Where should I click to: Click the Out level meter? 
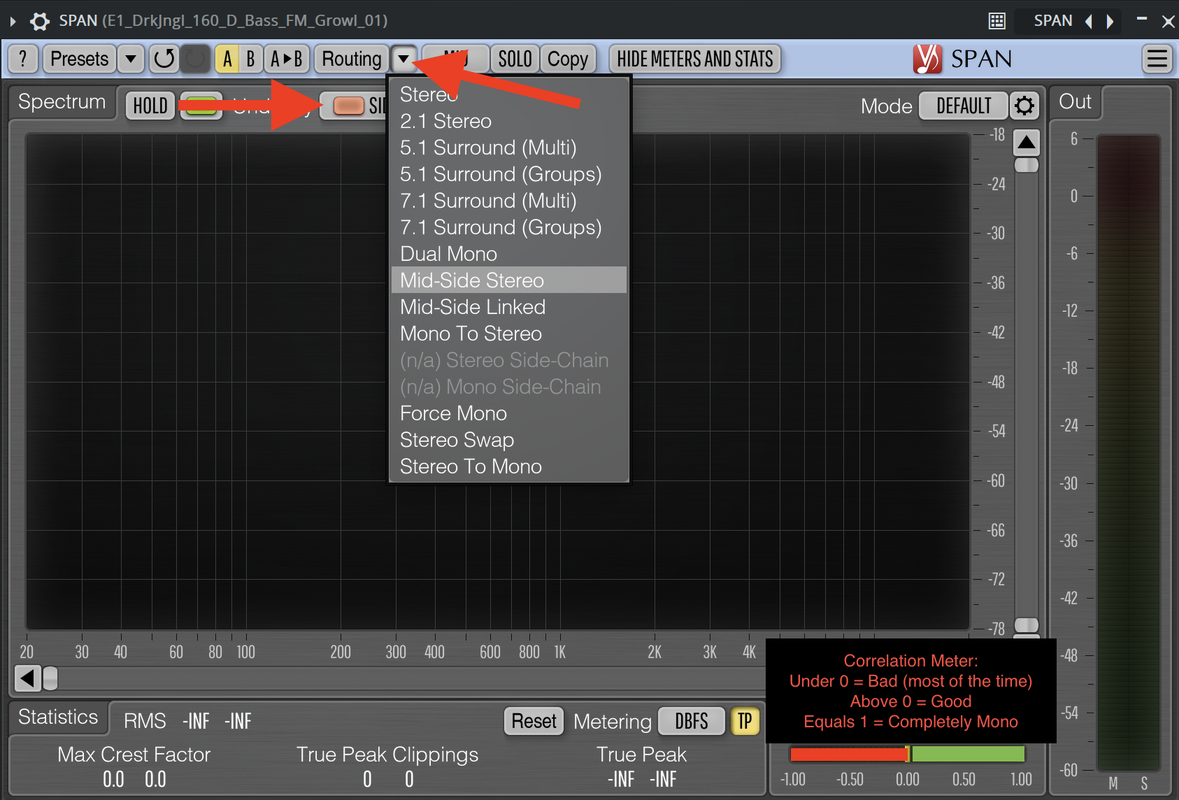1128,453
